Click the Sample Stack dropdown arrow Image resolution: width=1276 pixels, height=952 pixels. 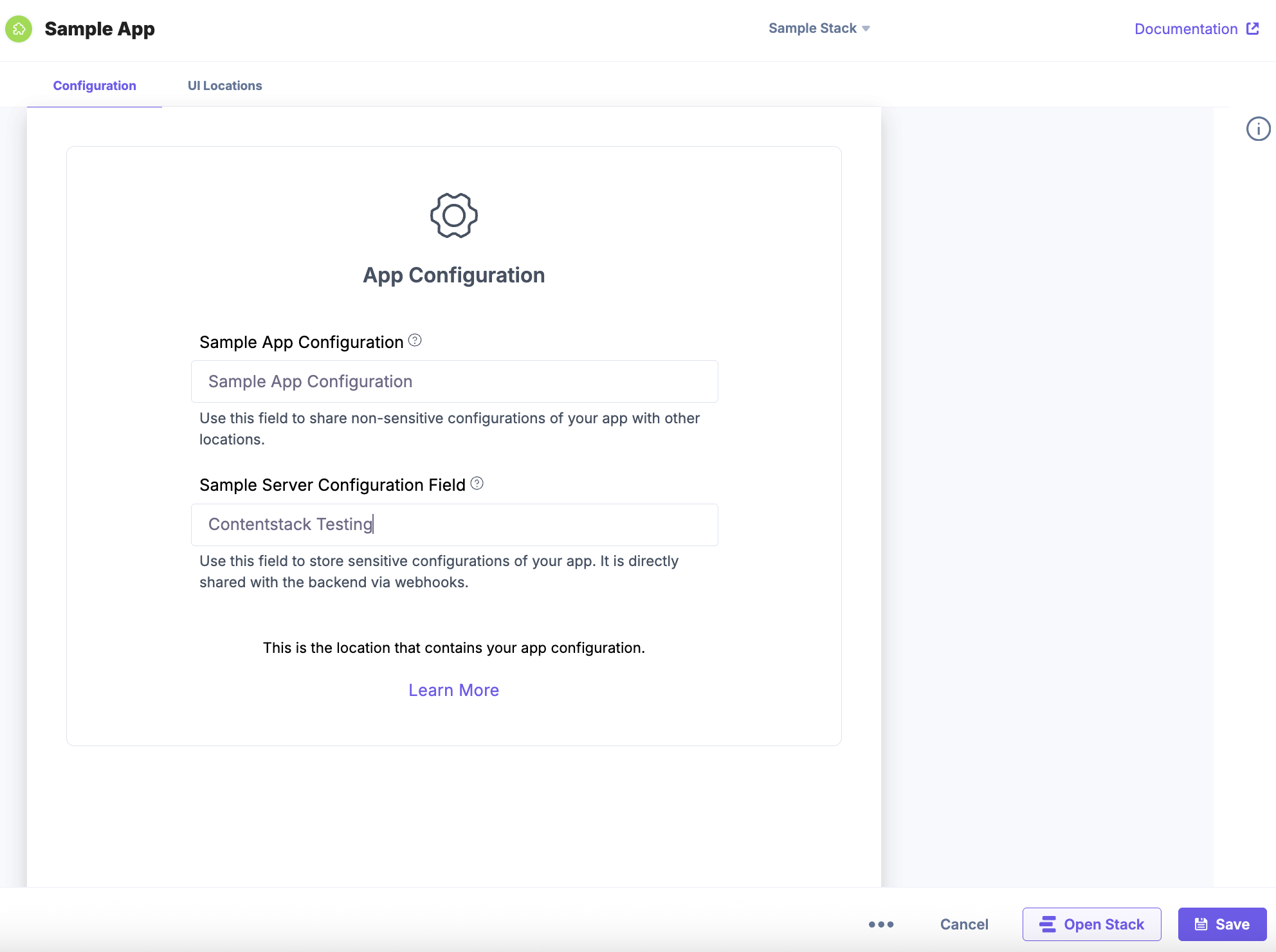866,28
